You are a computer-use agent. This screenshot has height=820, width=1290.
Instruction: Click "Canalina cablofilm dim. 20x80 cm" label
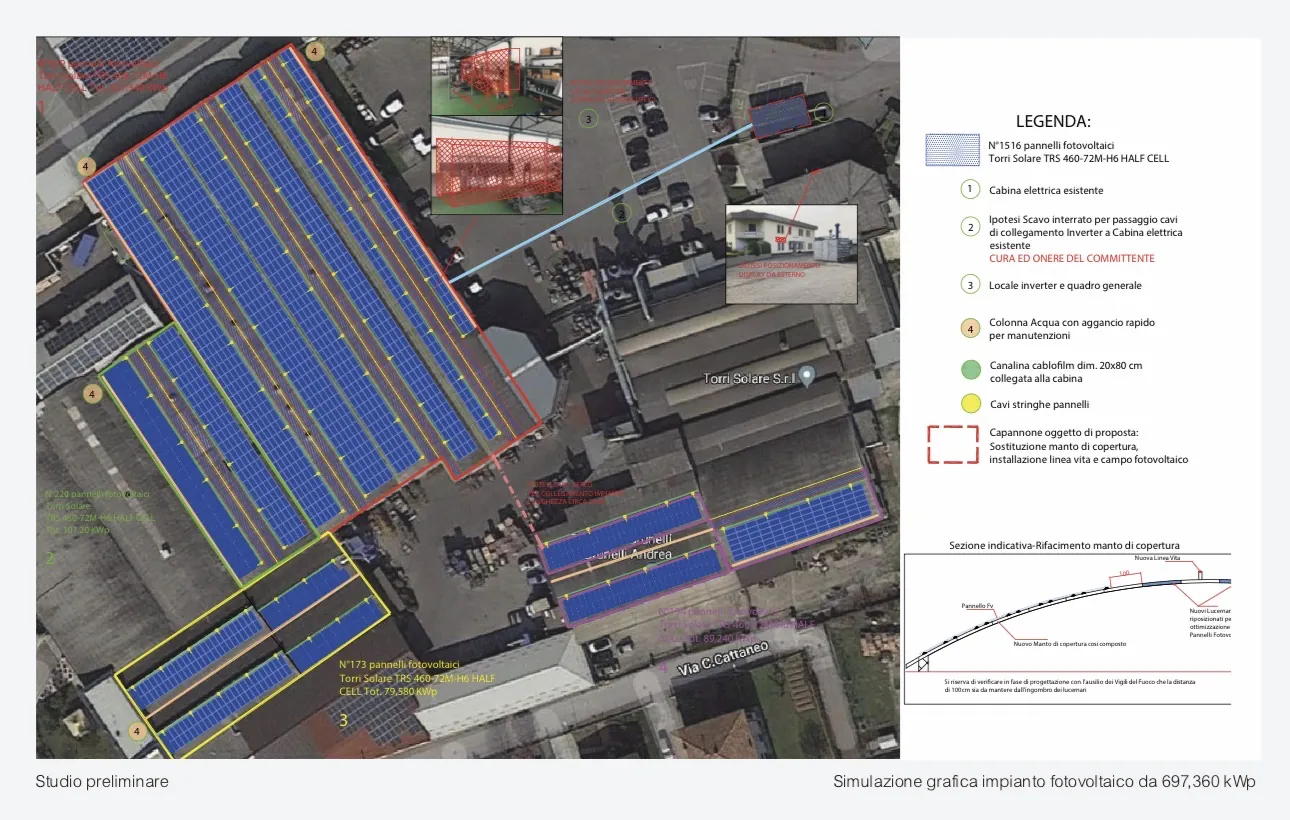(1065, 365)
